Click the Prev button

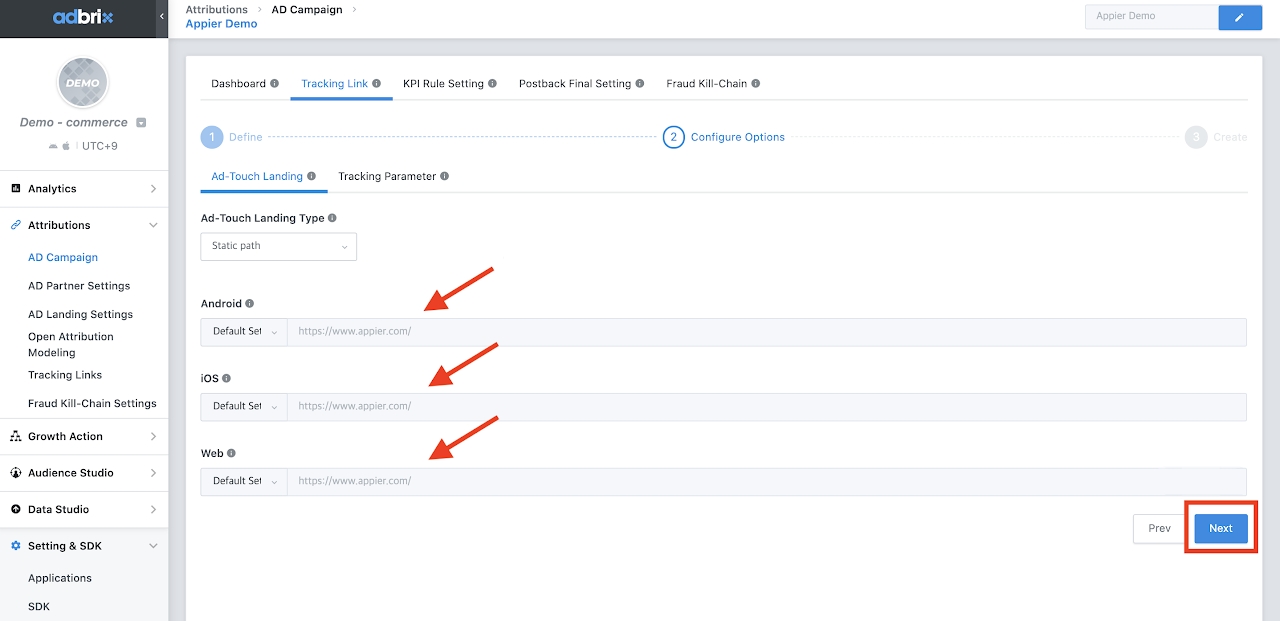(x=1159, y=529)
